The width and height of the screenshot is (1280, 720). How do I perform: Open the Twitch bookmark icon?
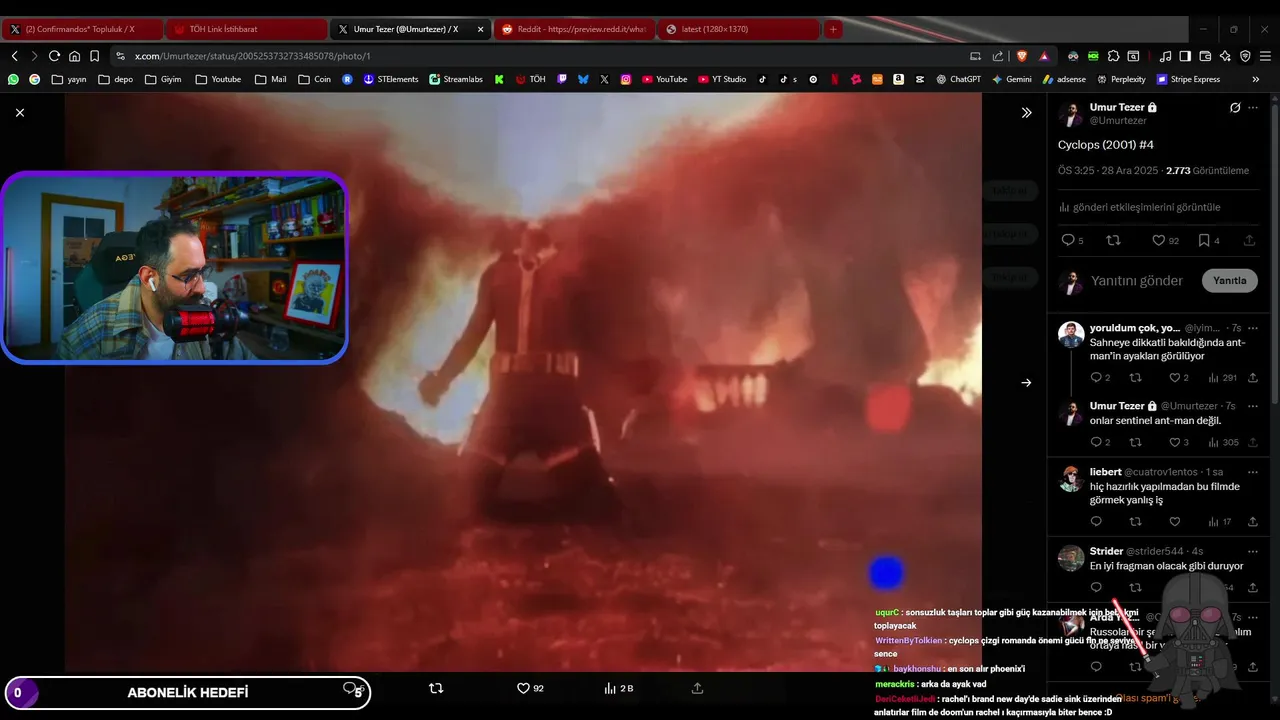(562, 79)
